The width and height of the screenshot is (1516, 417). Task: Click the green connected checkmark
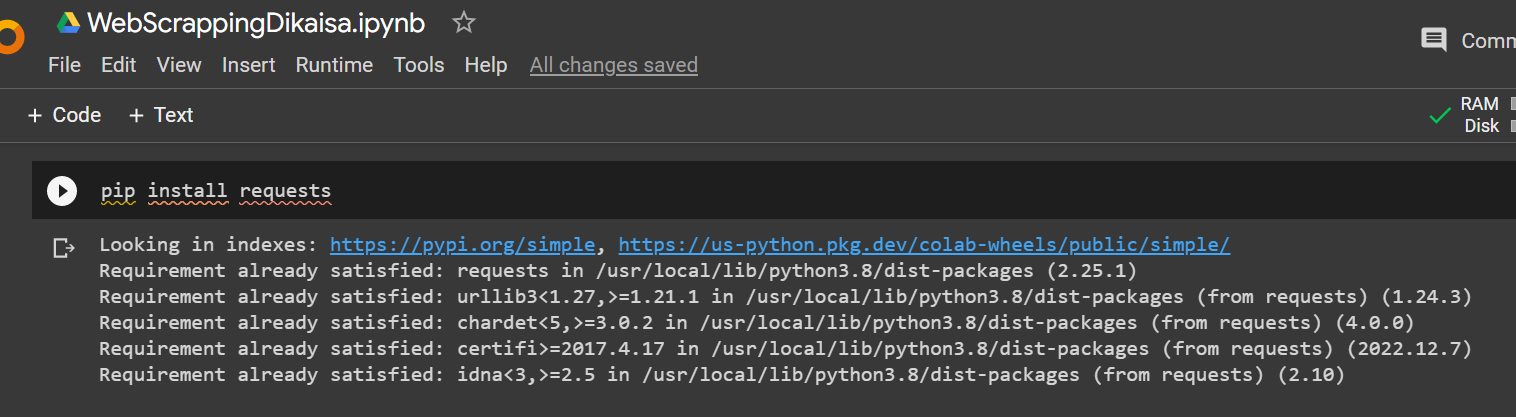tap(1440, 116)
